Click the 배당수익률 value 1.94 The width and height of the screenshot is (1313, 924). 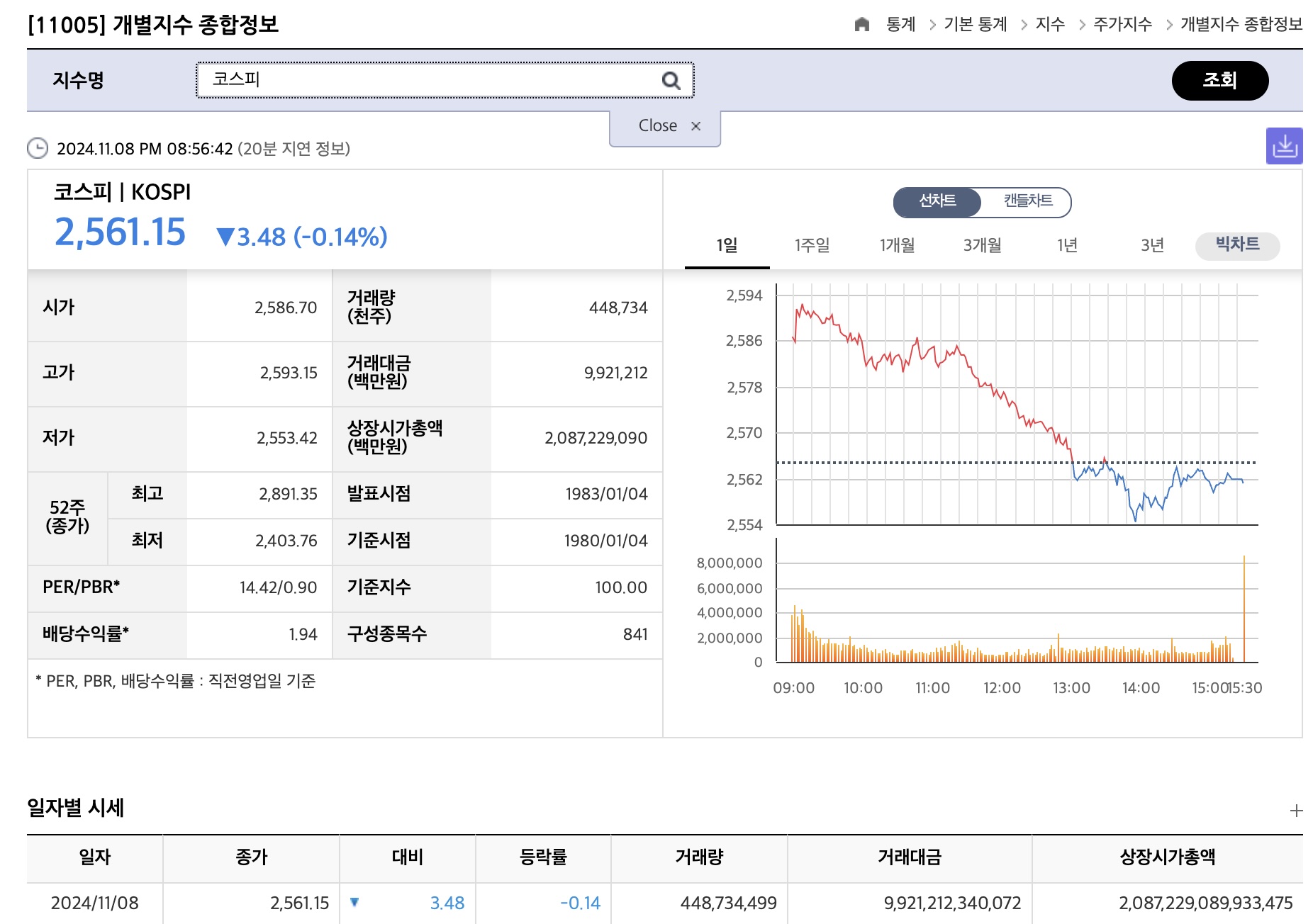[x=303, y=634]
